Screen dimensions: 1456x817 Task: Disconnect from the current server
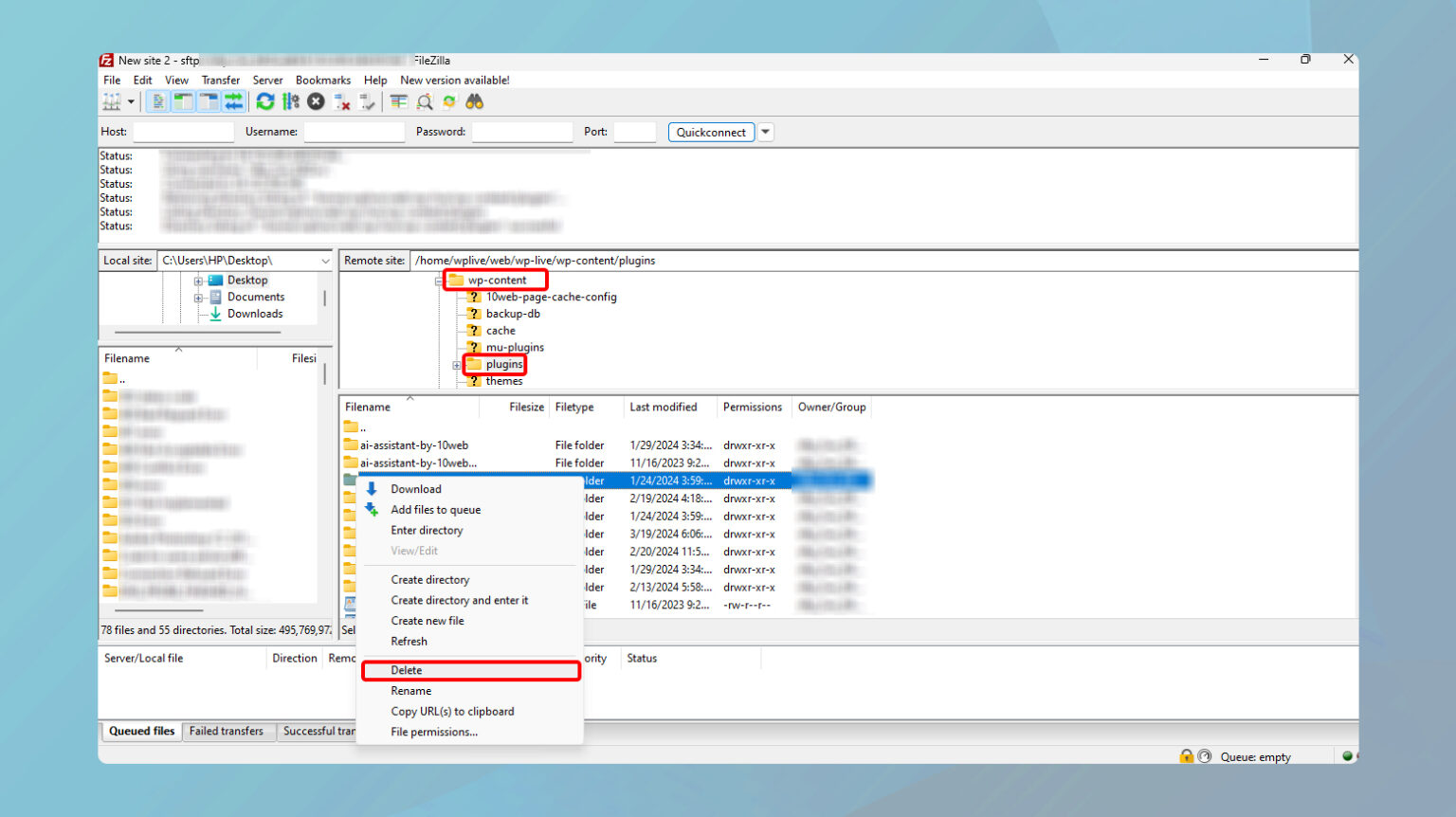(342, 101)
